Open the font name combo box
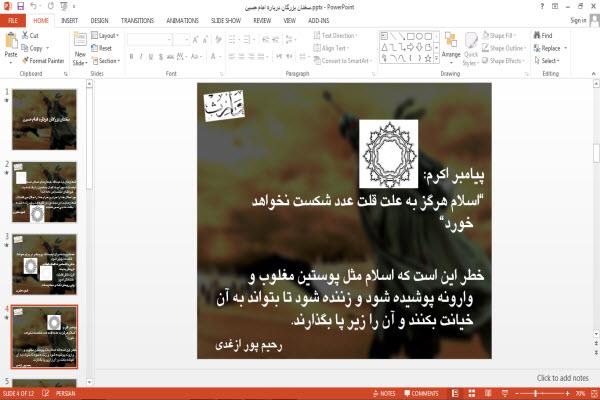 pyautogui.click(x=150, y=39)
